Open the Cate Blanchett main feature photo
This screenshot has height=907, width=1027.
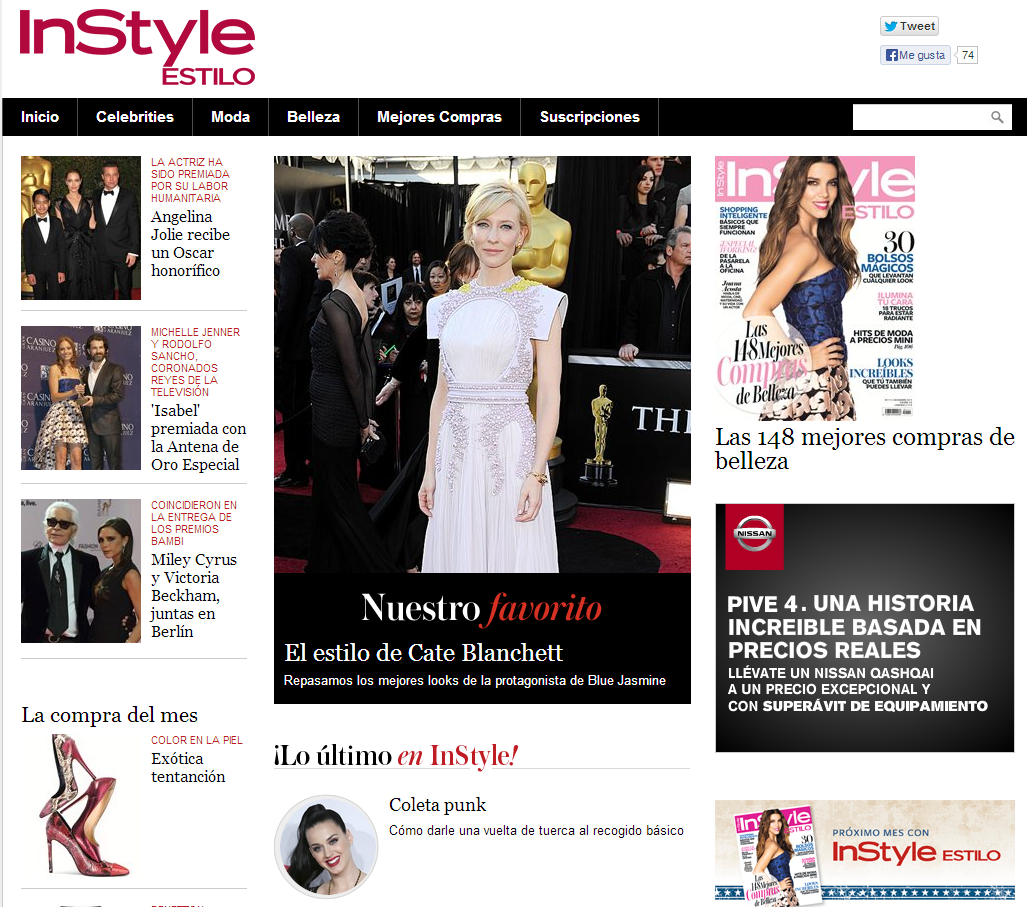click(482, 364)
